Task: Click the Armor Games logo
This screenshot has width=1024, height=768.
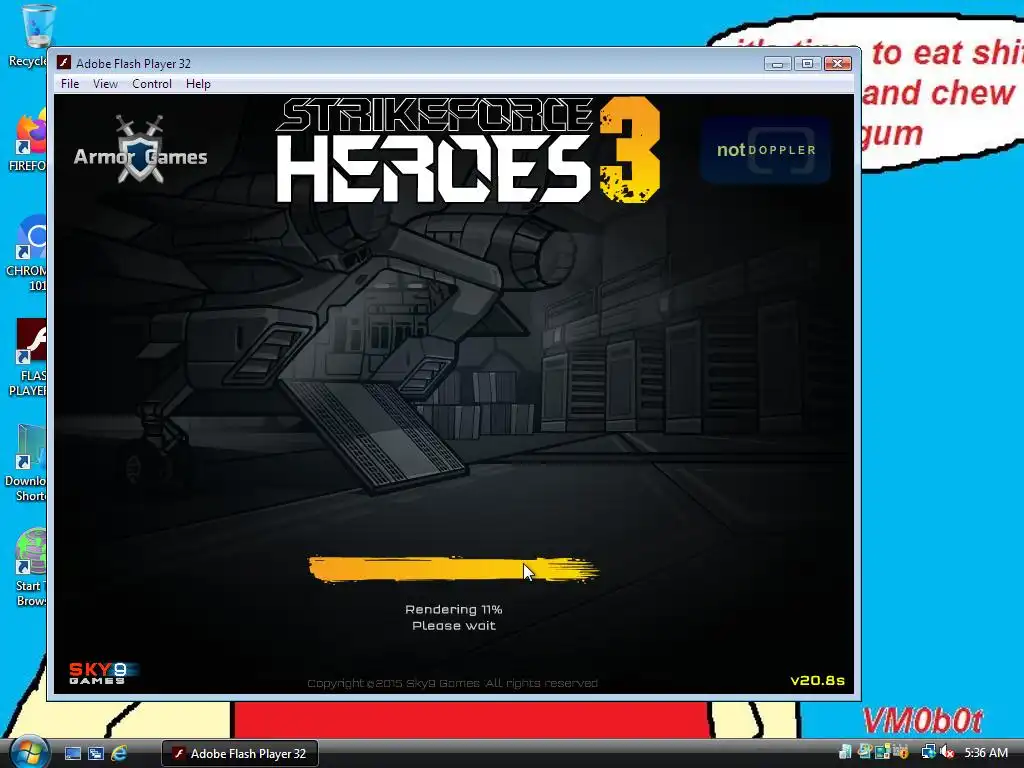Action: (140, 150)
